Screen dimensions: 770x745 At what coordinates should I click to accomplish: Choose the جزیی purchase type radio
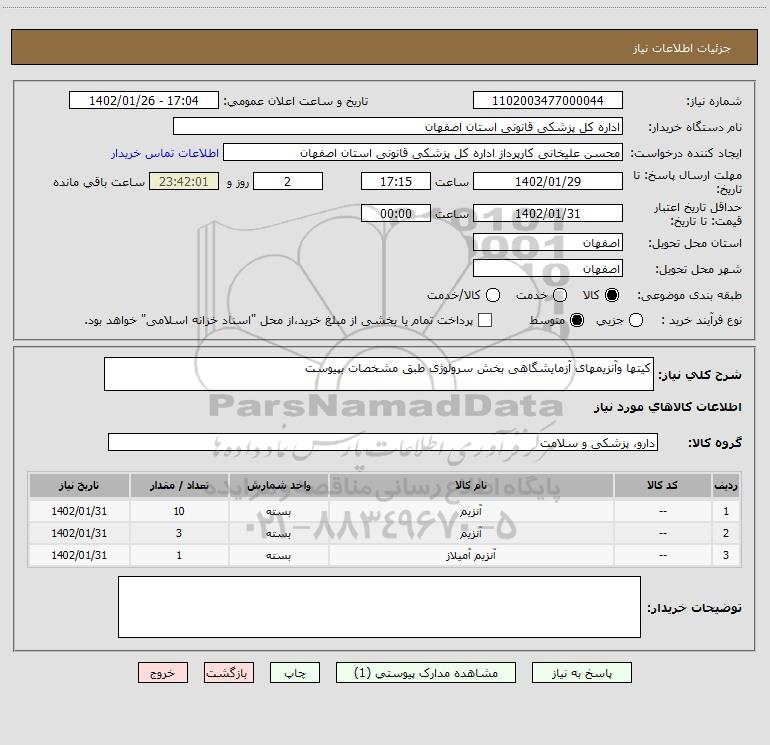click(636, 321)
